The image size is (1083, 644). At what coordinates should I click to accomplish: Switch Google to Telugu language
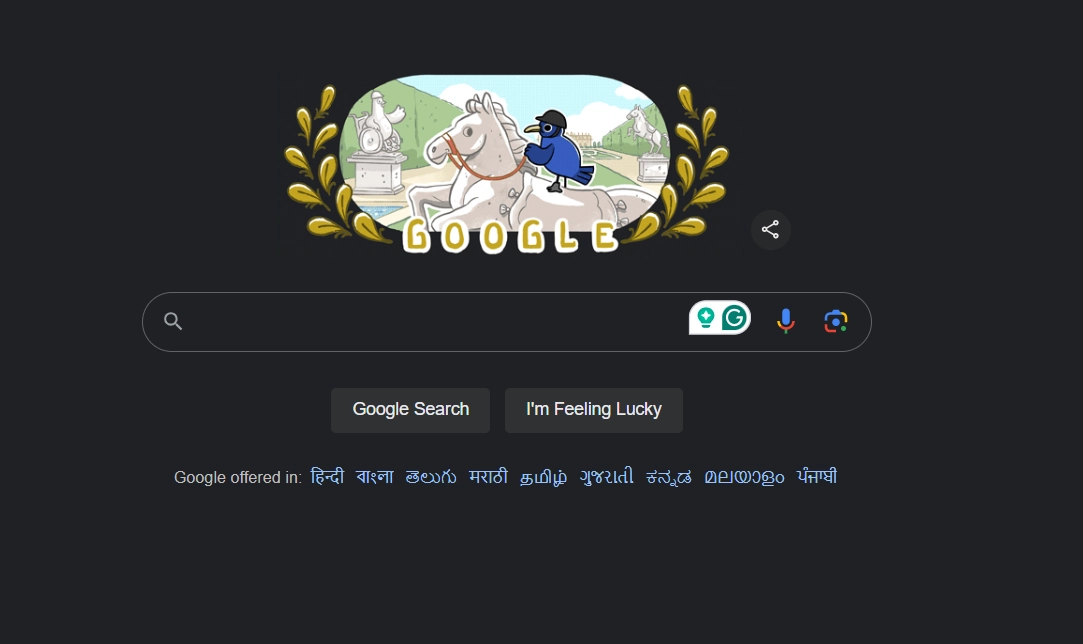(431, 477)
